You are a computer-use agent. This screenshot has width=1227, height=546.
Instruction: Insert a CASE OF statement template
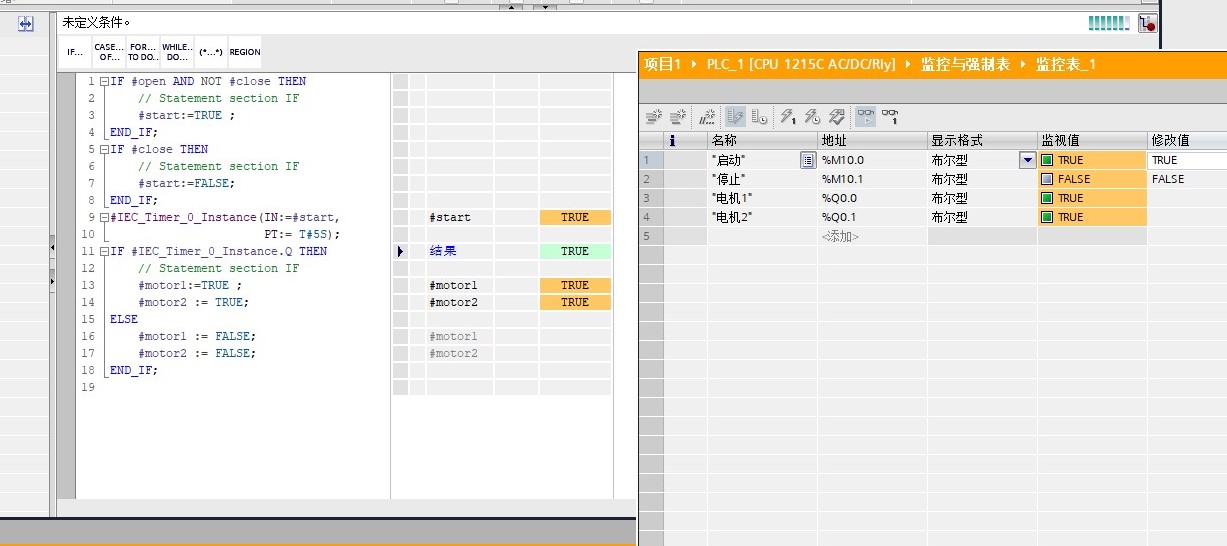coord(109,52)
